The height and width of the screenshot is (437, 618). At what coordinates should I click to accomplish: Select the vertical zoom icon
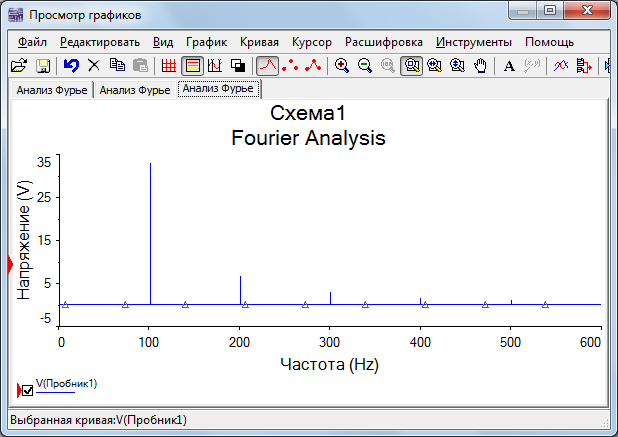[458, 65]
